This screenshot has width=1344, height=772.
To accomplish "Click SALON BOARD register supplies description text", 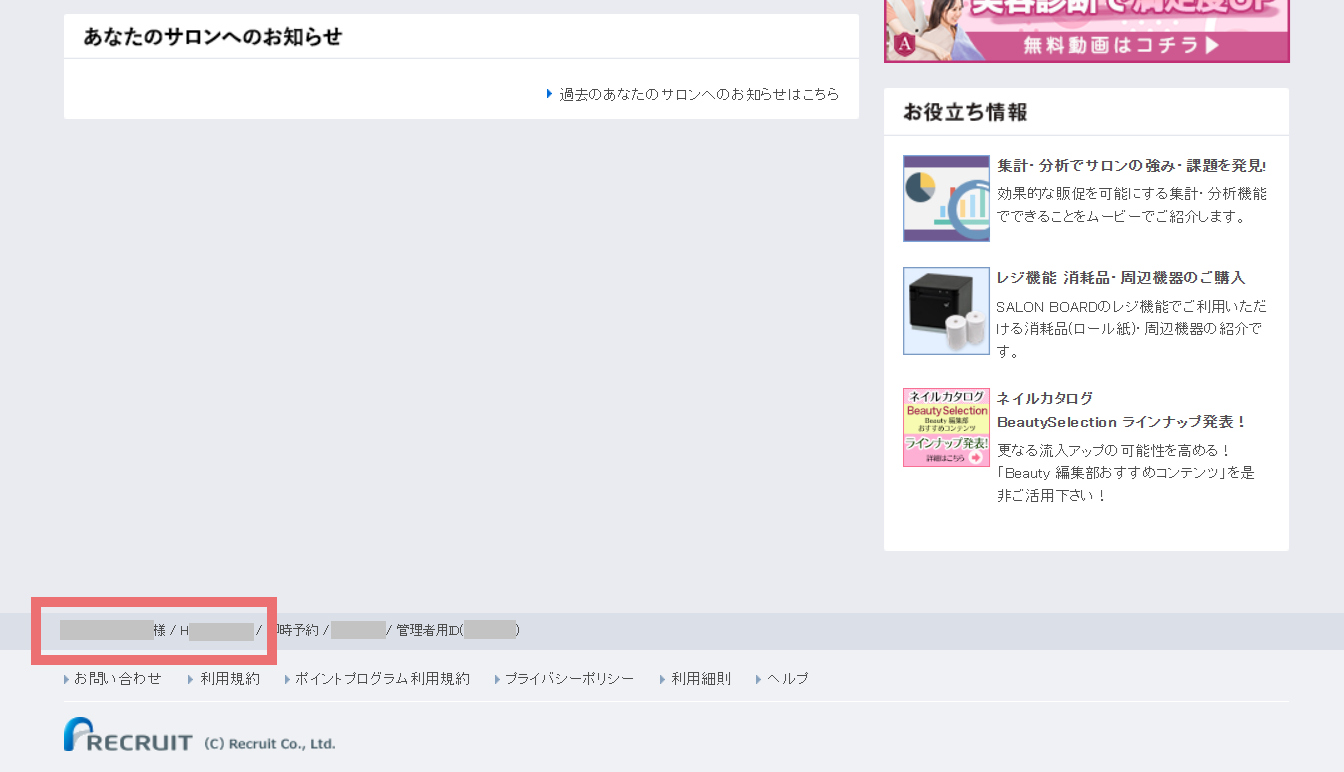I will [x=1131, y=328].
